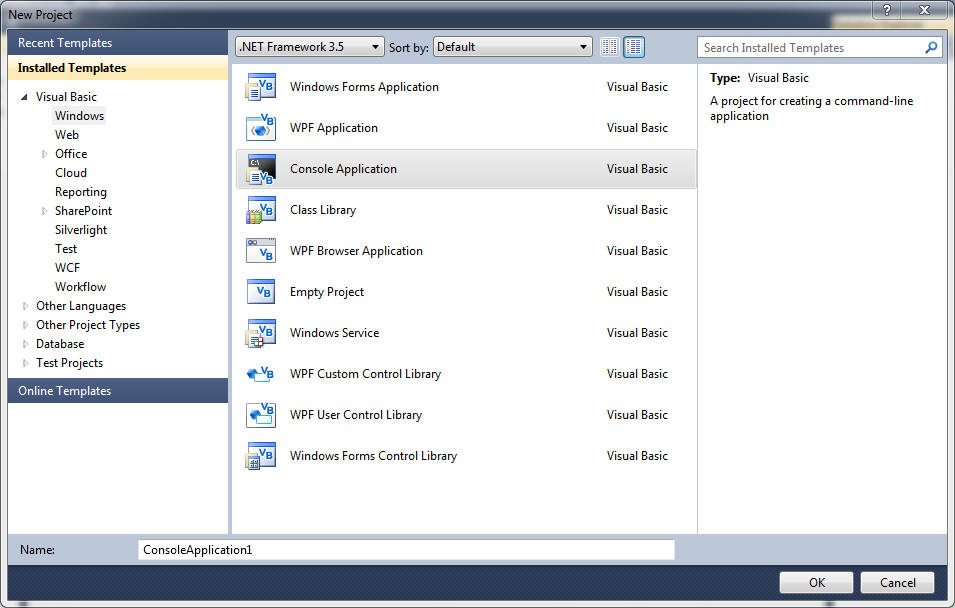
Task: Click the 'WPF User Control Library' name
Action: point(356,415)
